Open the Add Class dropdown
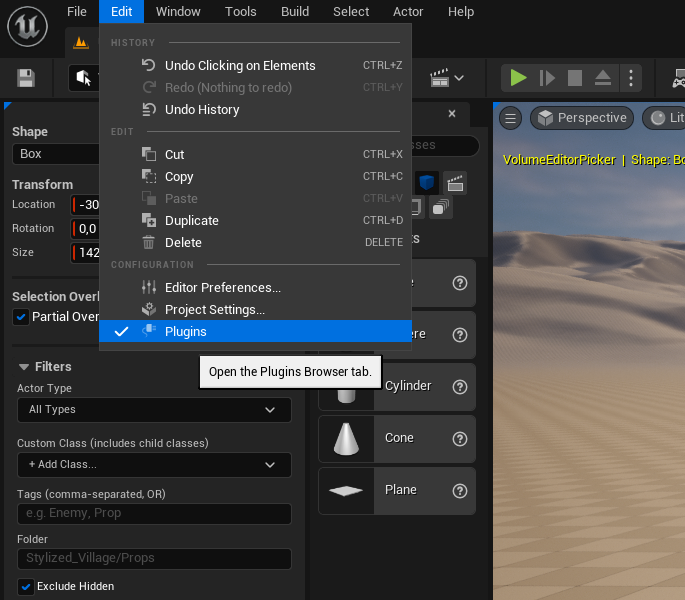Viewport: 685px width, 600px height. [x=154, y=465]
